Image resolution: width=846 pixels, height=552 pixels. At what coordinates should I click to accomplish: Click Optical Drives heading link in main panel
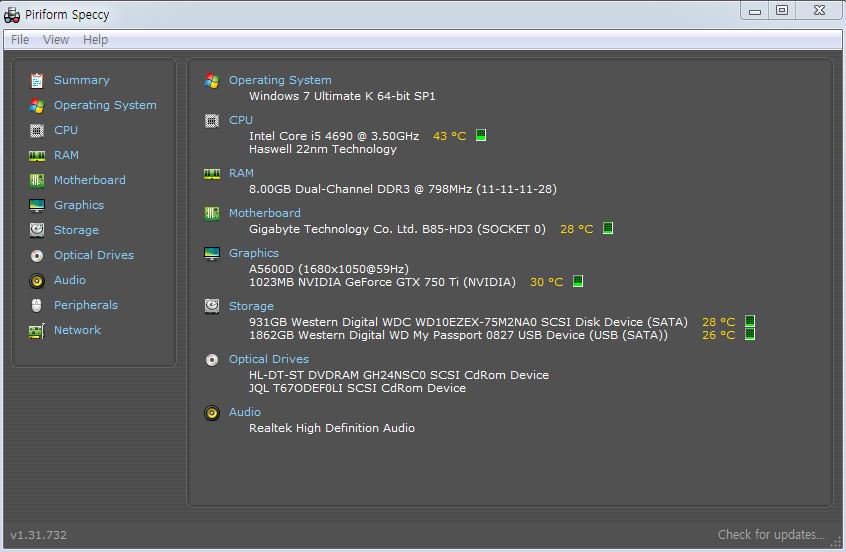pyautogui.click(x=269, y=359)
